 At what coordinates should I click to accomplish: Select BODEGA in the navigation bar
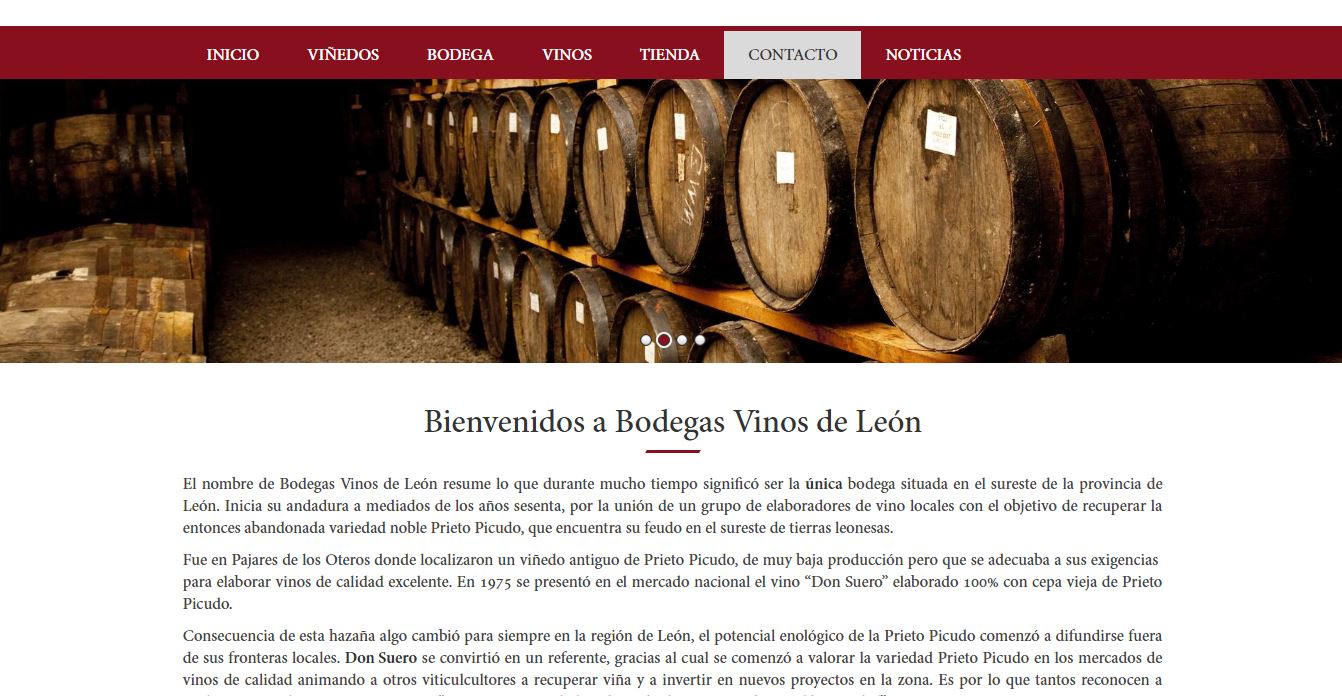[460, 55]
